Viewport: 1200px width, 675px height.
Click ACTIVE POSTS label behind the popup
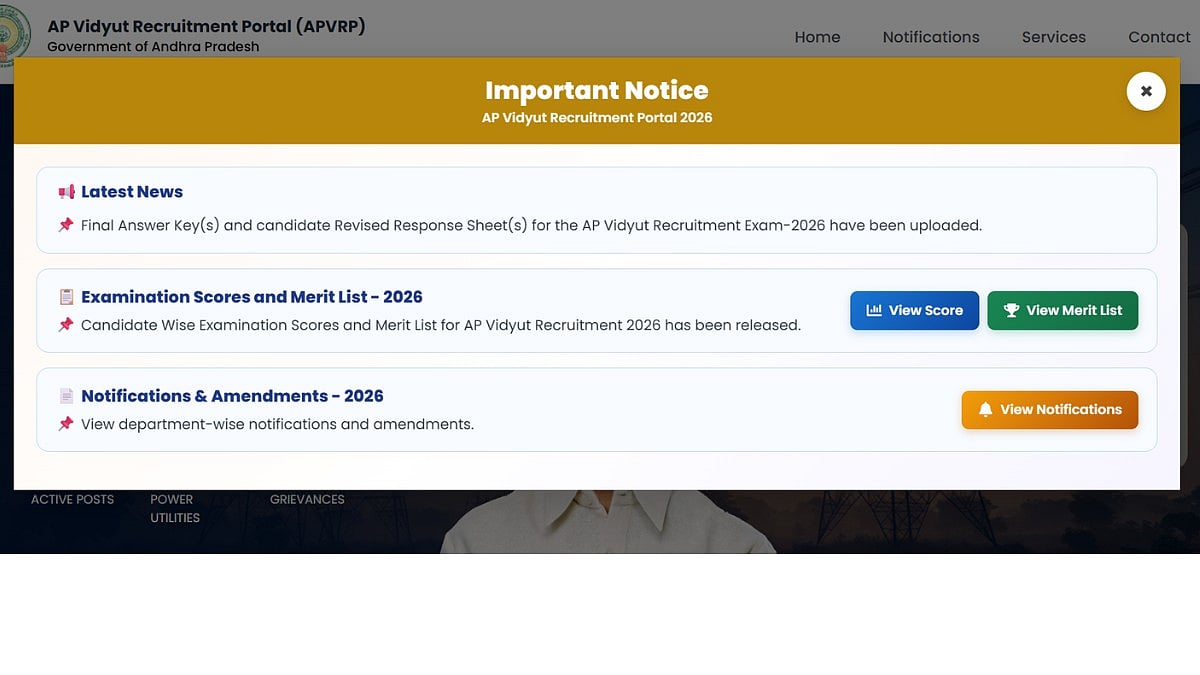click(72, 499)
